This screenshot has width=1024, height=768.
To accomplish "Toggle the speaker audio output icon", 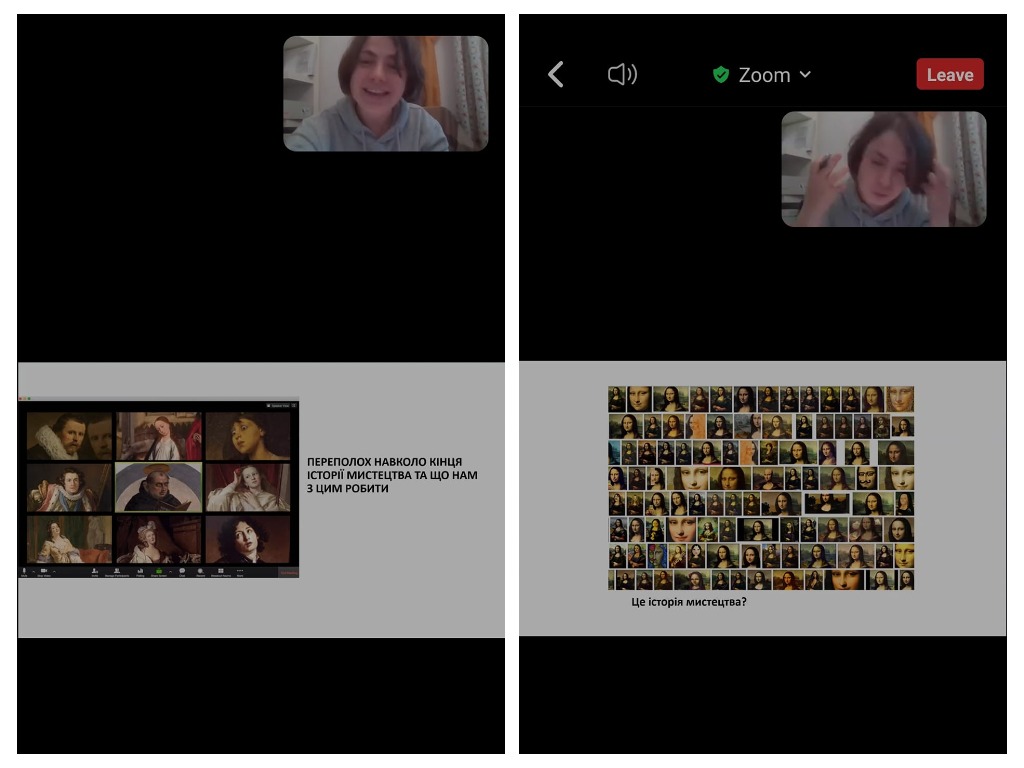I will point(622,74).
